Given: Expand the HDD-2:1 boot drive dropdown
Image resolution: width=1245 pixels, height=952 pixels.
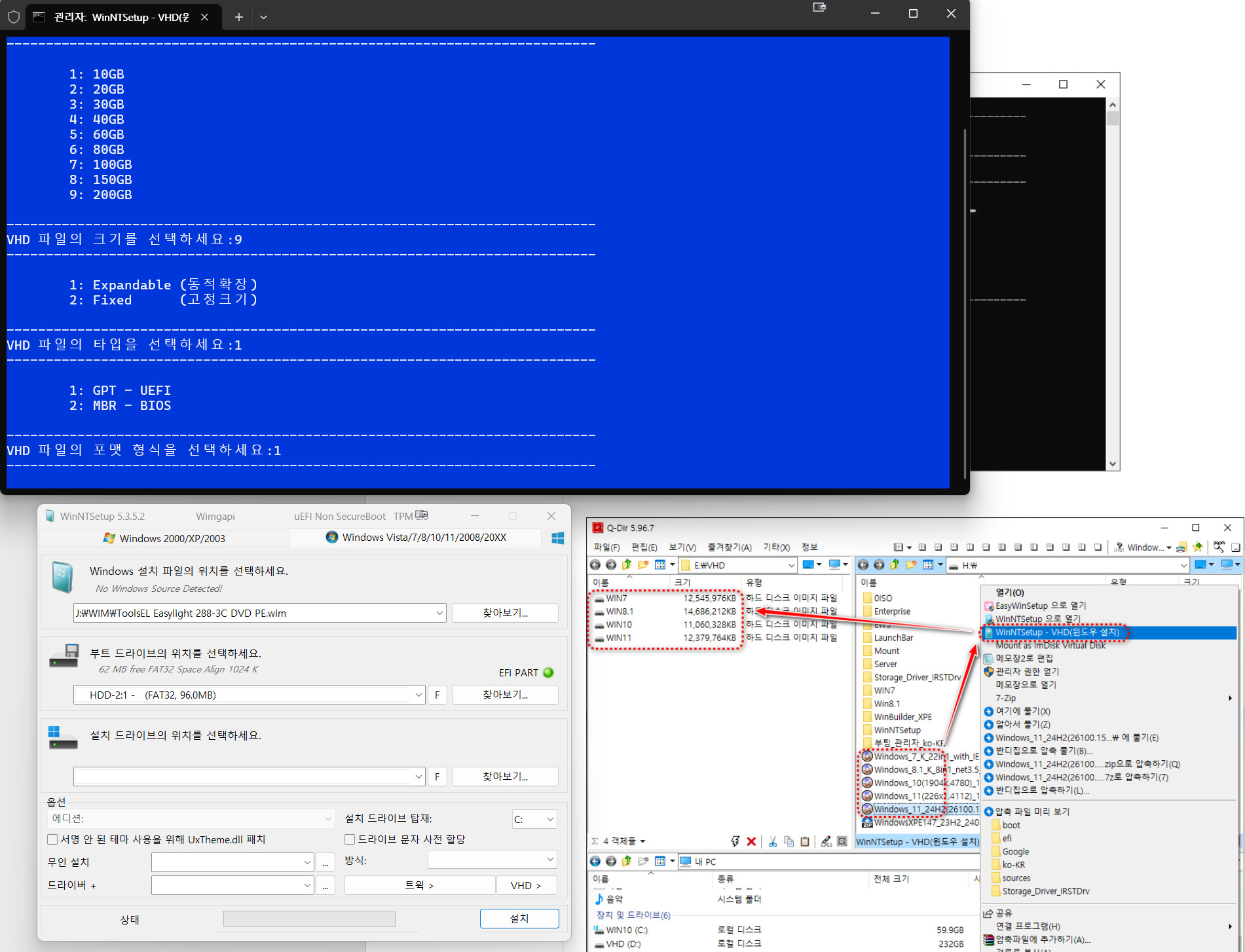Looking at the screenshot, I should 418,695.
